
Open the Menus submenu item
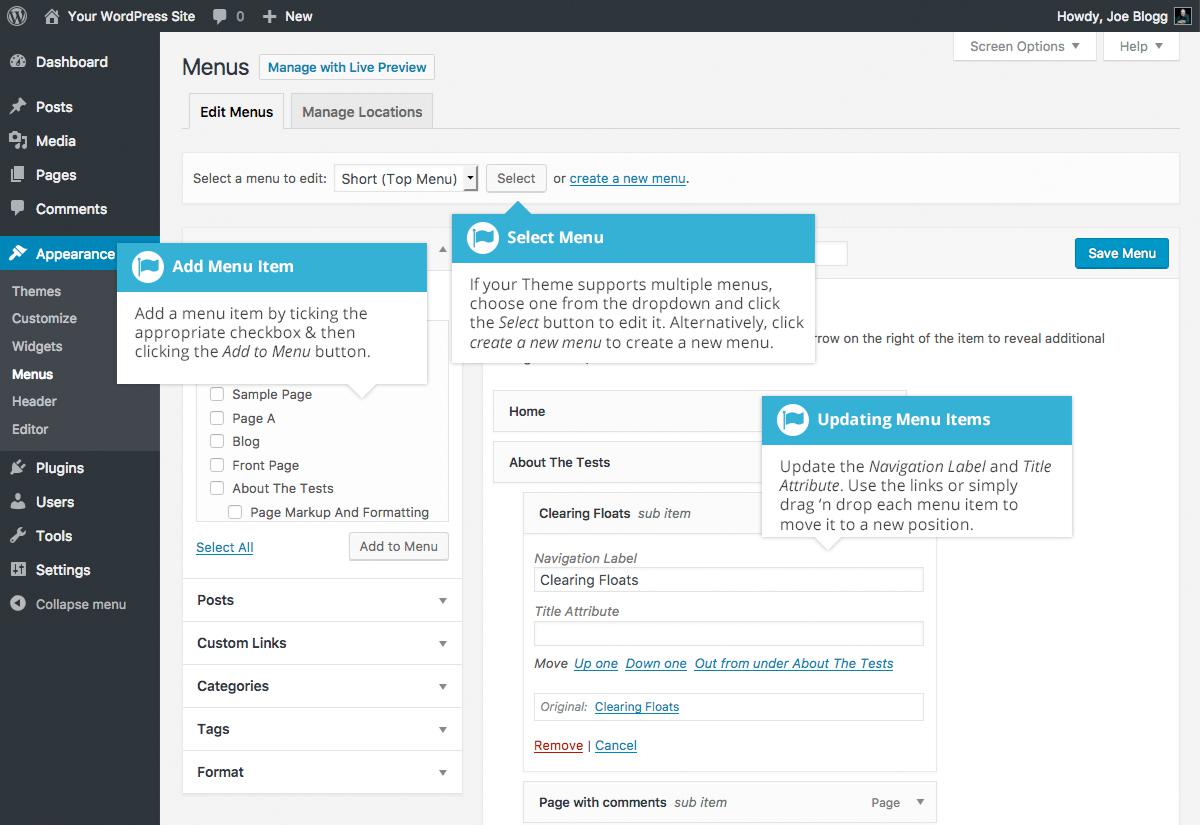coord(33,374)
